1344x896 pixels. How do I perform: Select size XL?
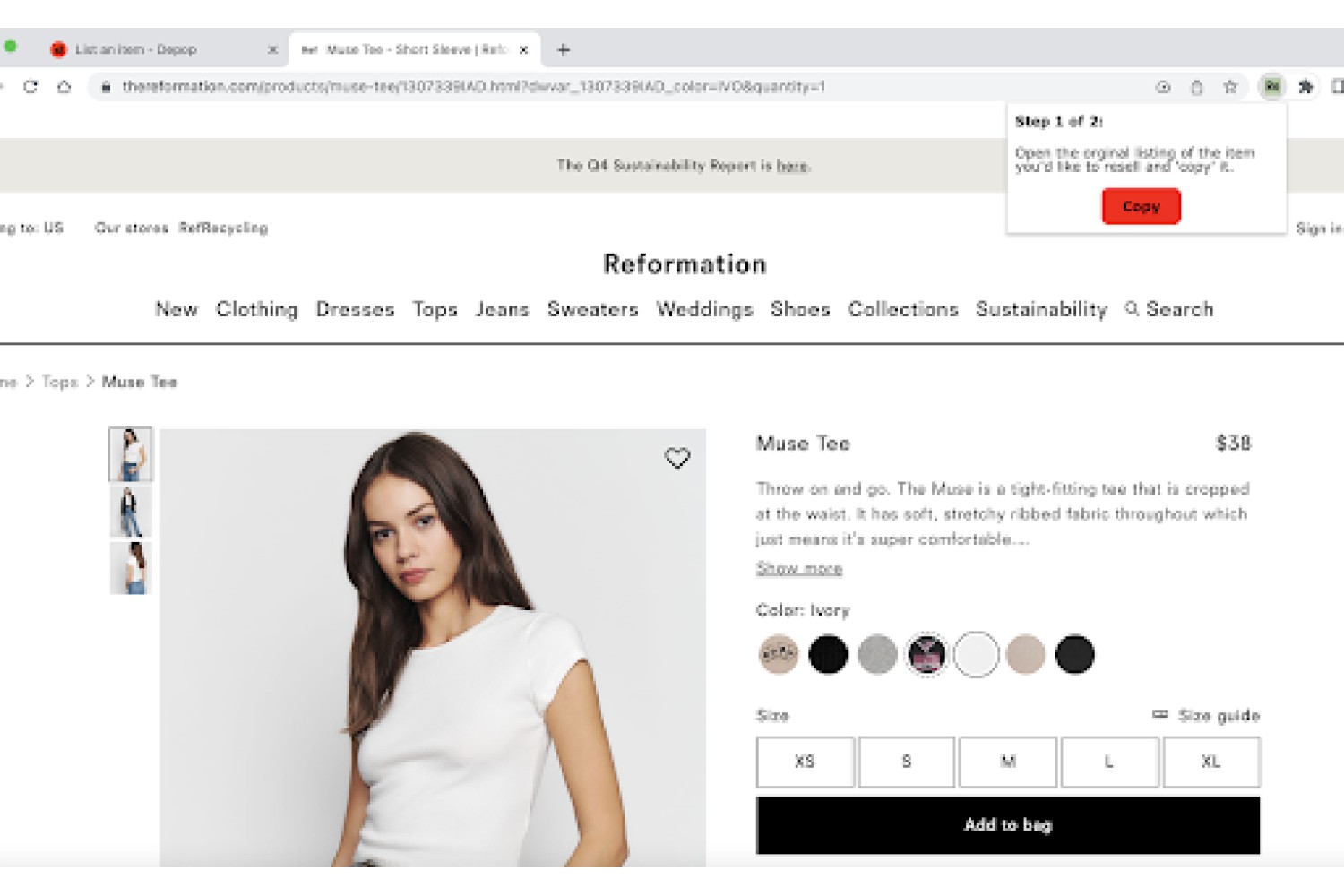click(1211, 762)
